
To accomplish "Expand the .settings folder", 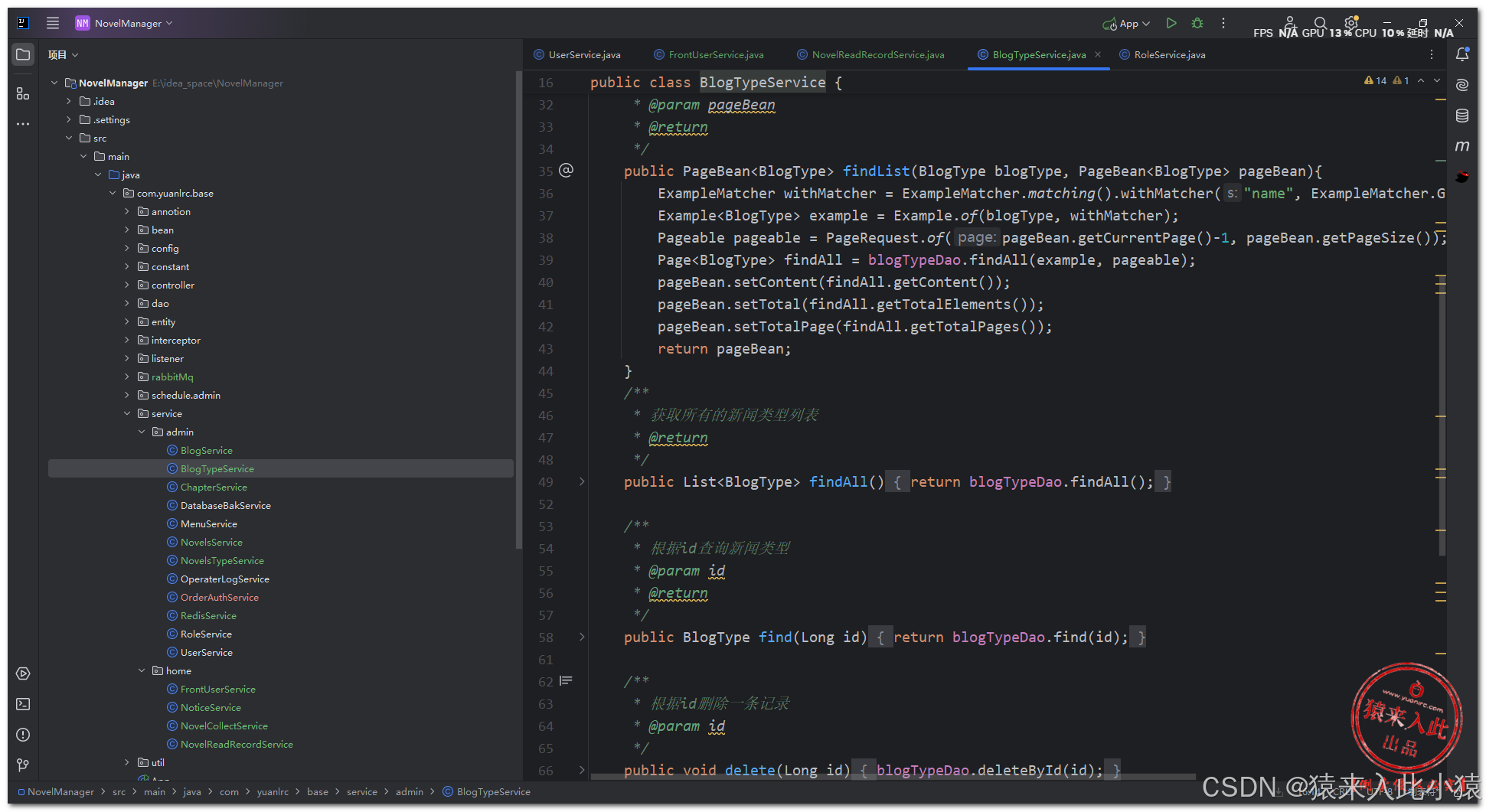I will click(68, 119).
